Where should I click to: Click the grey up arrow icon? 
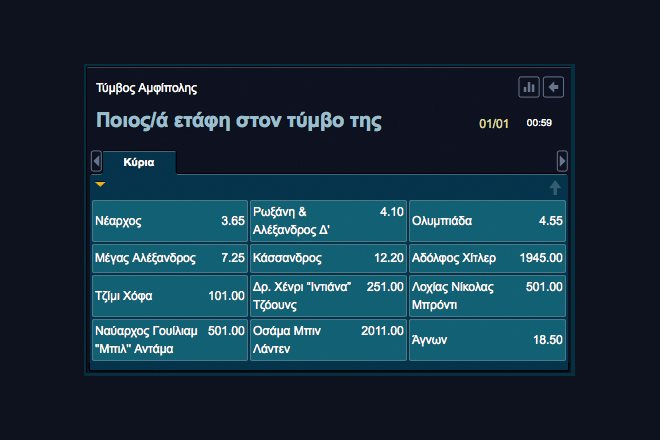point(556,187)
